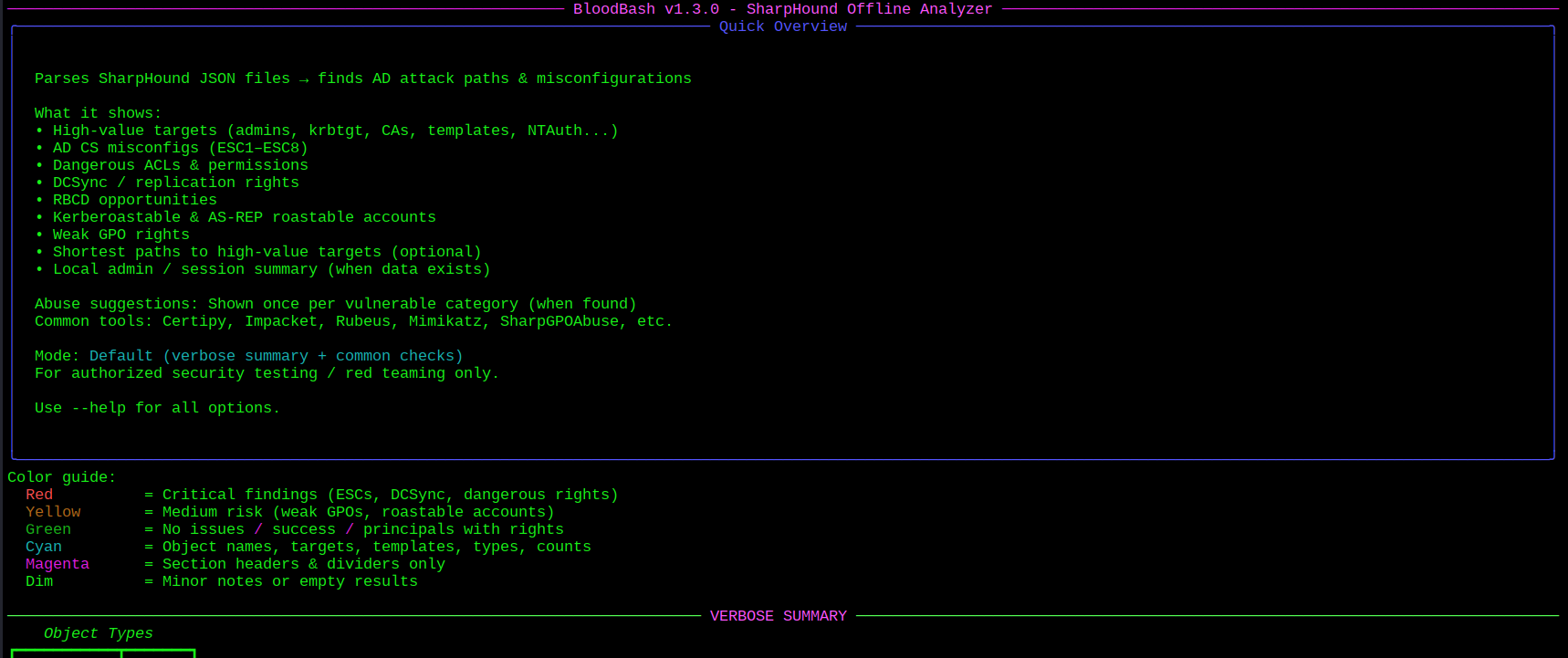Image resolution: width=1568 pixels, height=658 pixels.
Task: Click 'For authorized security testing' line
Action: point(267,373)
